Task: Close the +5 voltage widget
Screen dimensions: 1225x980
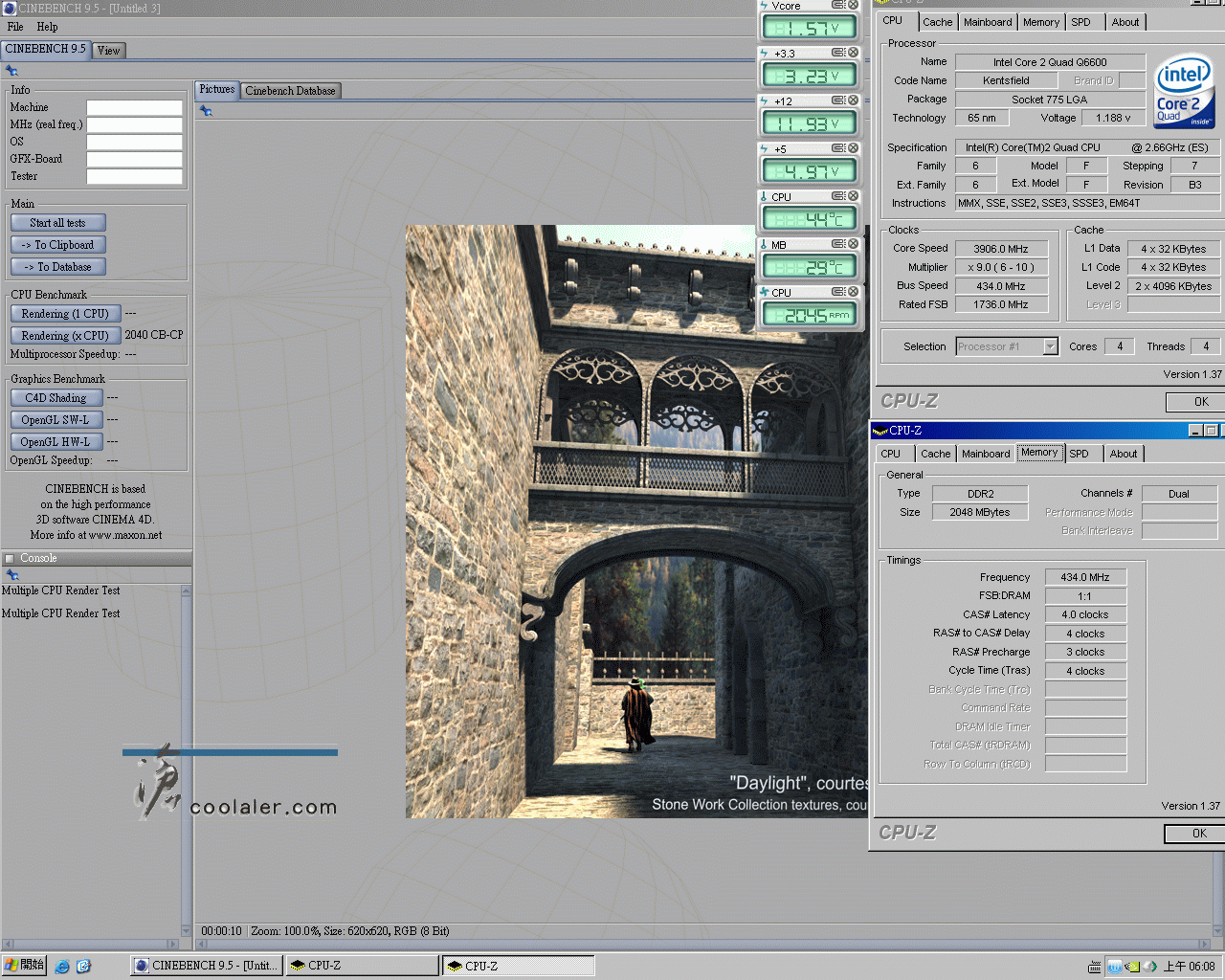Action: coord(853,148)
